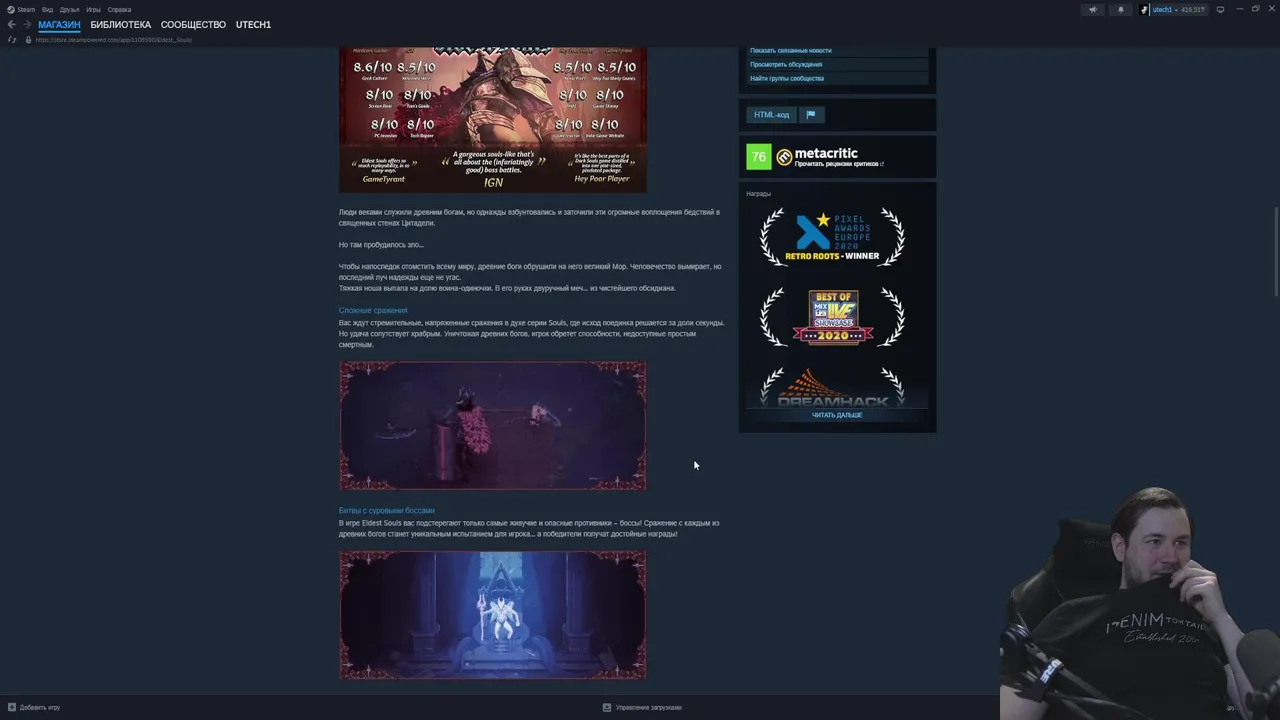Click the 'Но там пробудилось зло…' line
The width and height of the screenshot is (1280, 720).
(381, 244)
